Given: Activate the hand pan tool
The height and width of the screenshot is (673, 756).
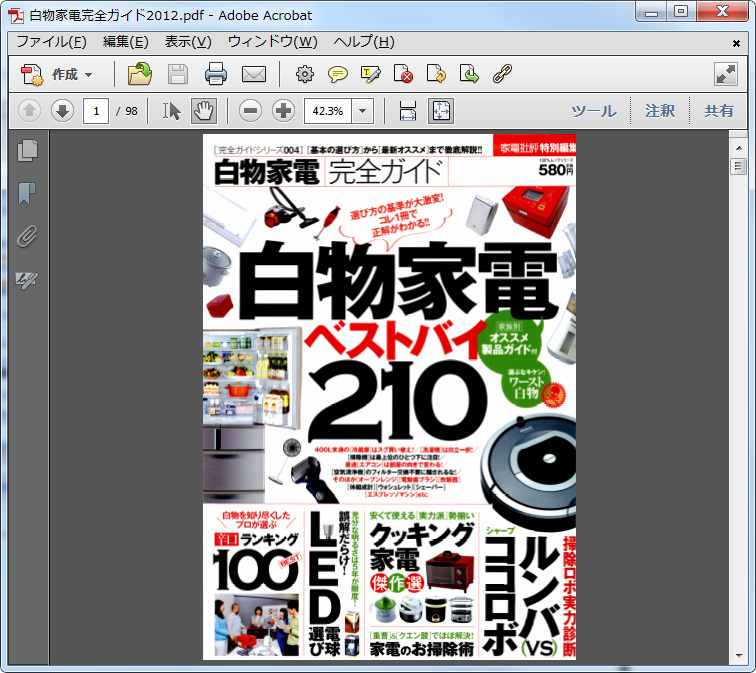Looking at the screenshot, I should point(203,111).
